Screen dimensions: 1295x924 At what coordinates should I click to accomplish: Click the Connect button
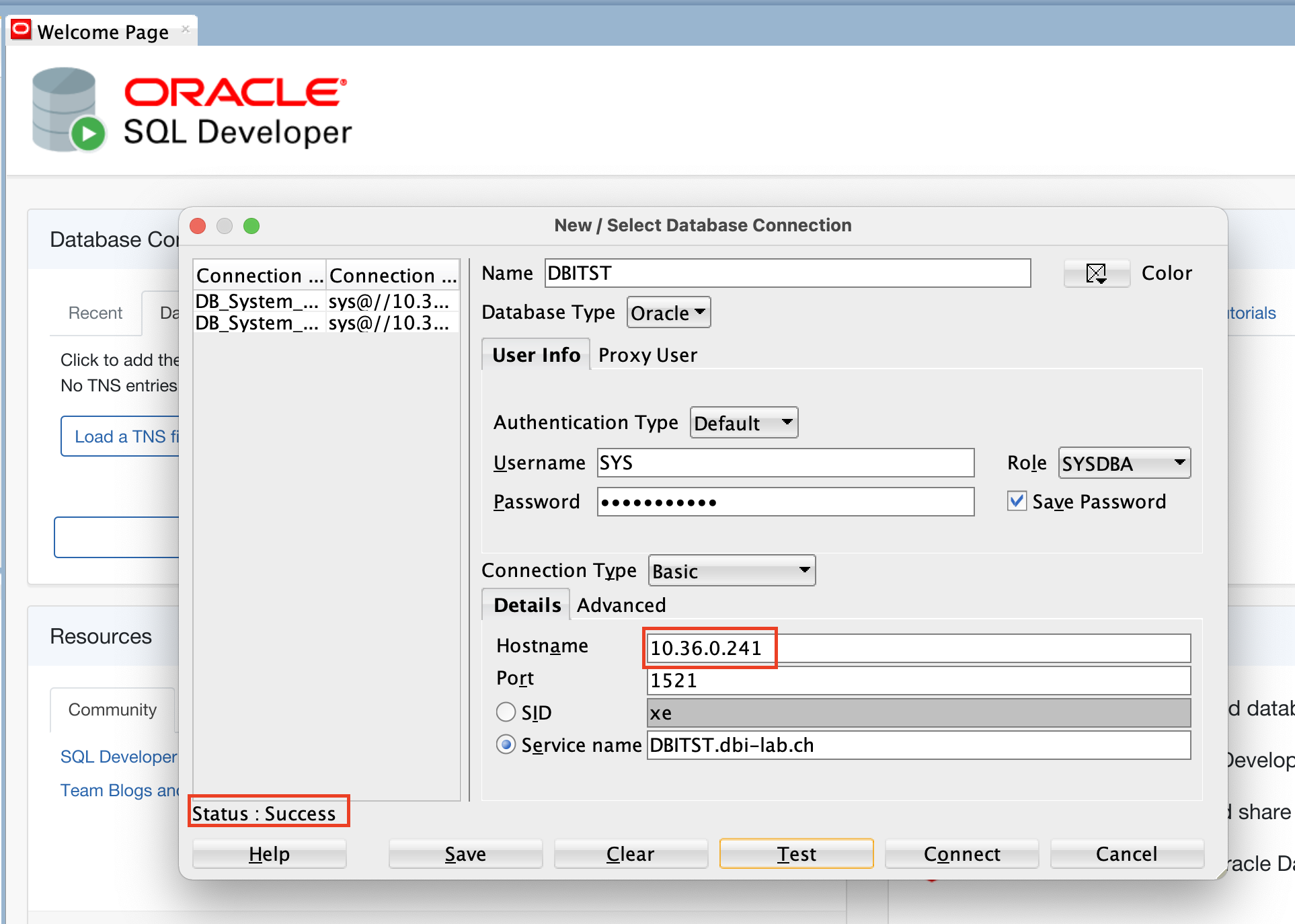[962, 854]
